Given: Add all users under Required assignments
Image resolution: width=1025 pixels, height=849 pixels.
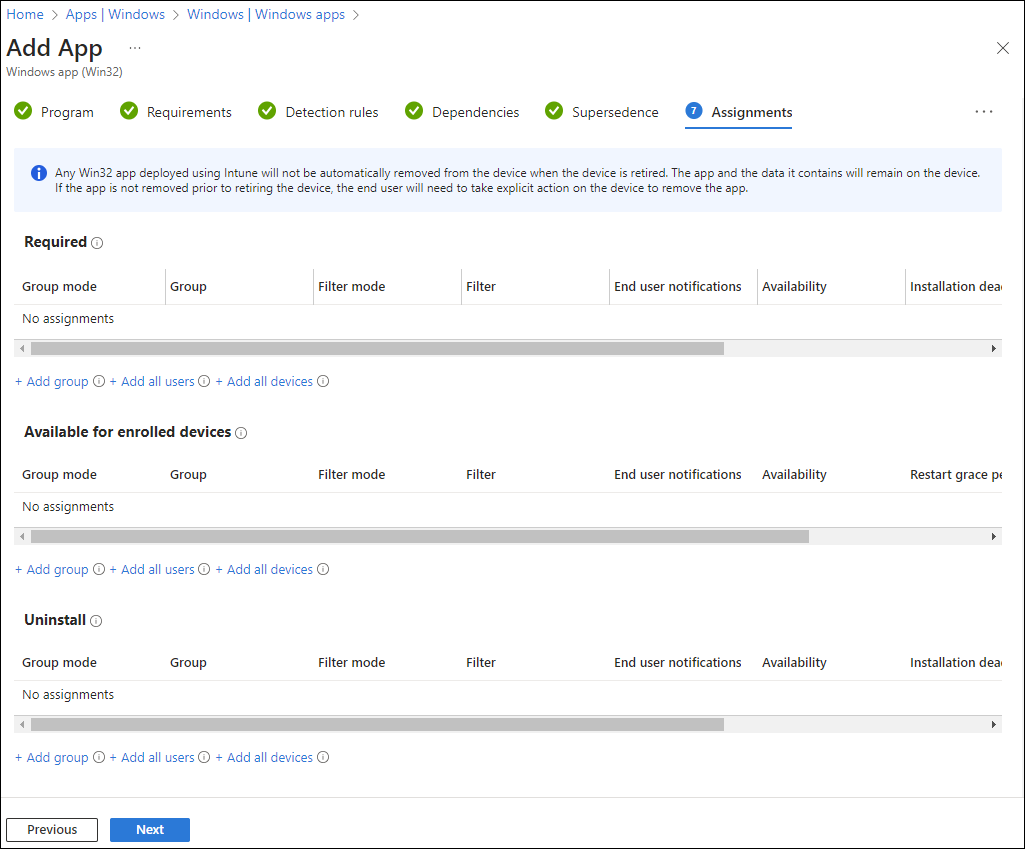Looking at the screenshot, I should pos(152,381).
